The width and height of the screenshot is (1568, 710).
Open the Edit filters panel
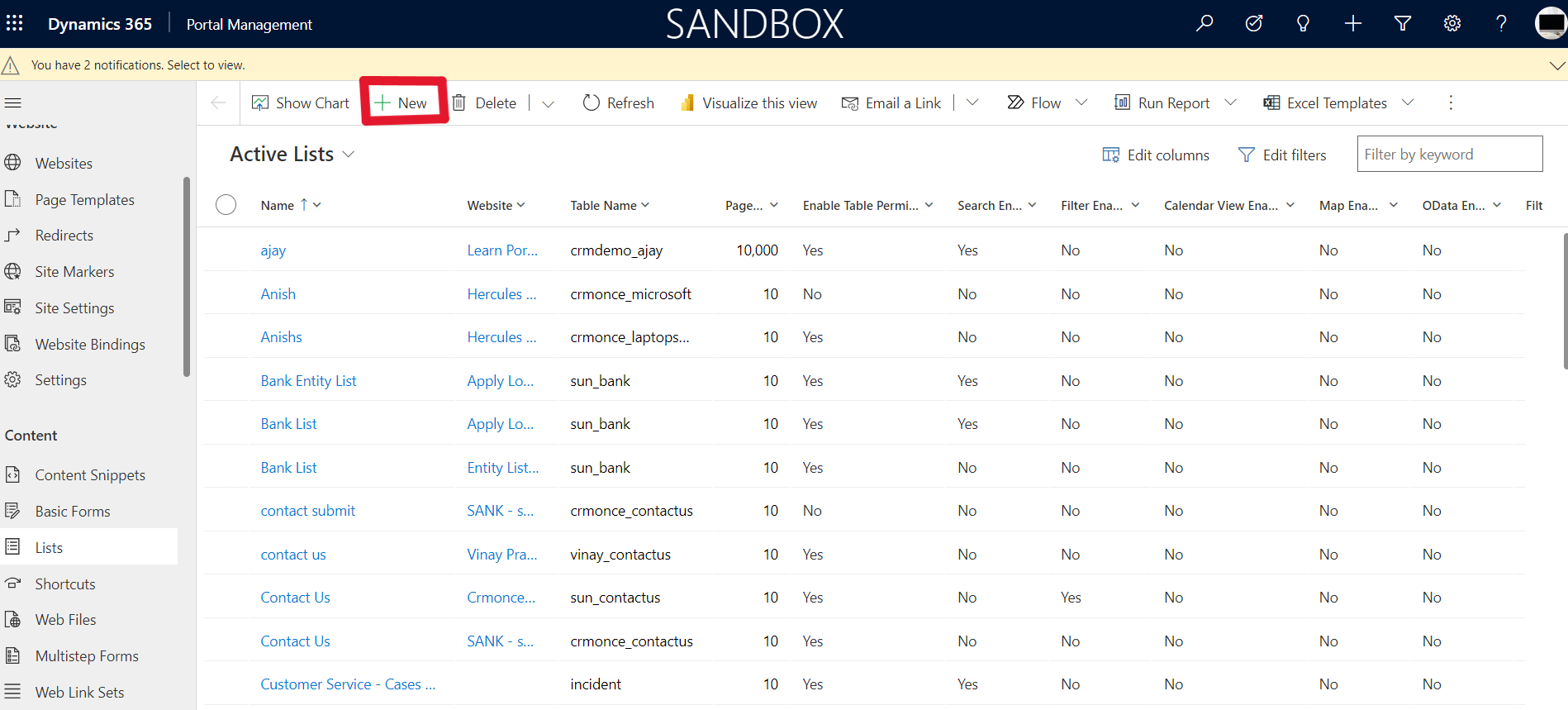tap(1282, 155)
